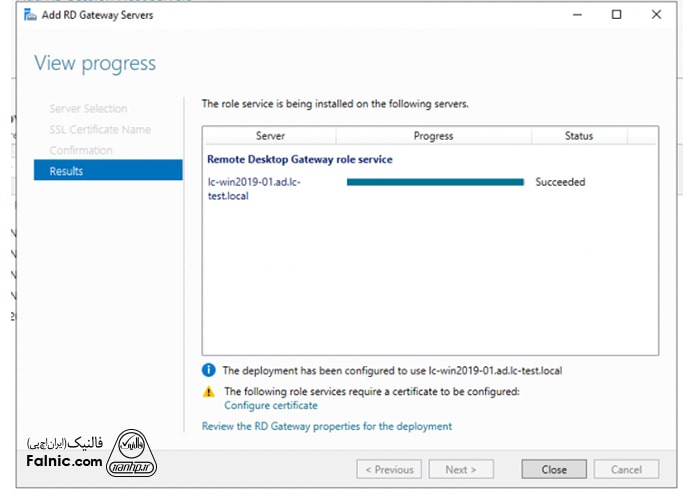
Task: Click the yellow warning triangle icon
Action: click(209, 392)
